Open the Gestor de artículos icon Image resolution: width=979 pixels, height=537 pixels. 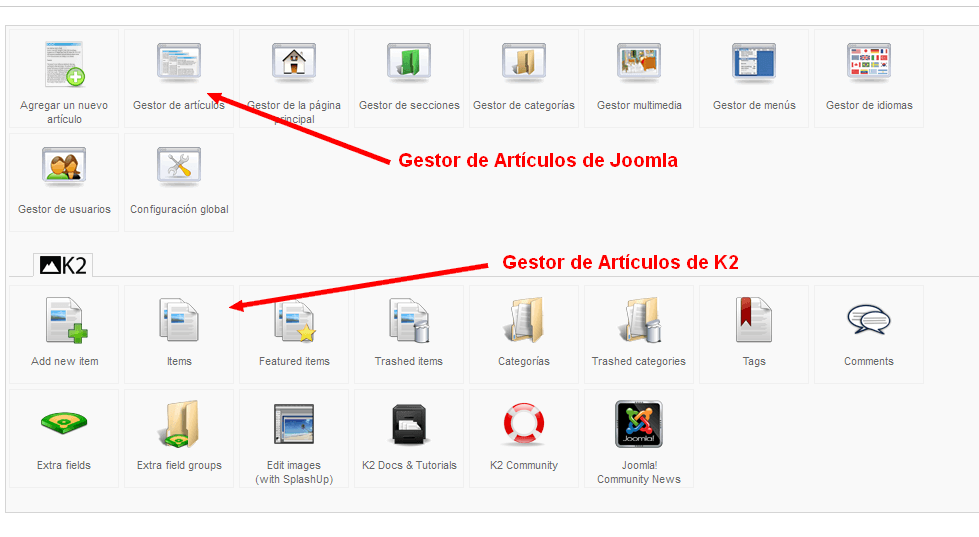point(179,62)
